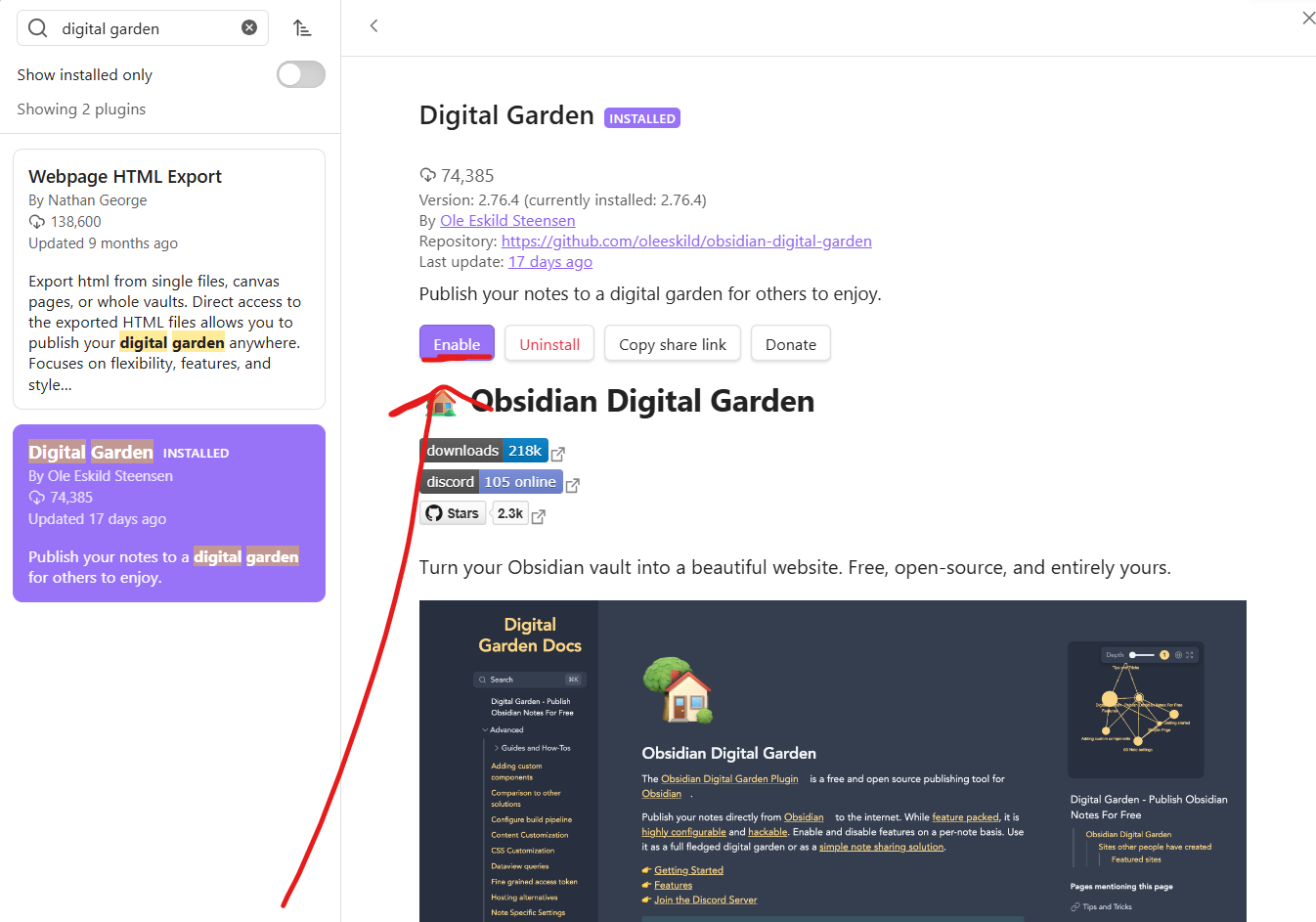This screenshot has width=1316, height=922.
Task: Click 'By Ole Eskild Steensen' in the list card
Action: tap(101, 476)
